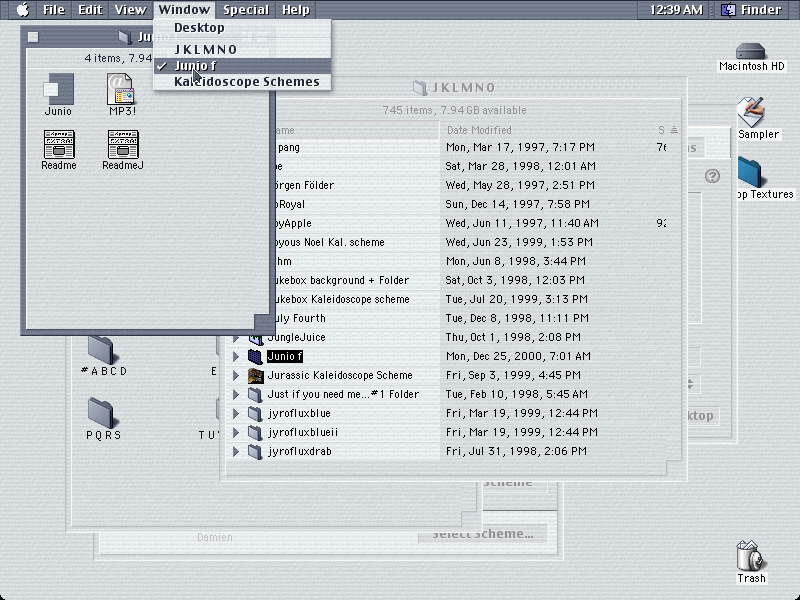Click the date 'Sat, Oct 3, 1998, 12:03 PM'
The height and width of the screenshot is (600, 800).
point(515,280)
